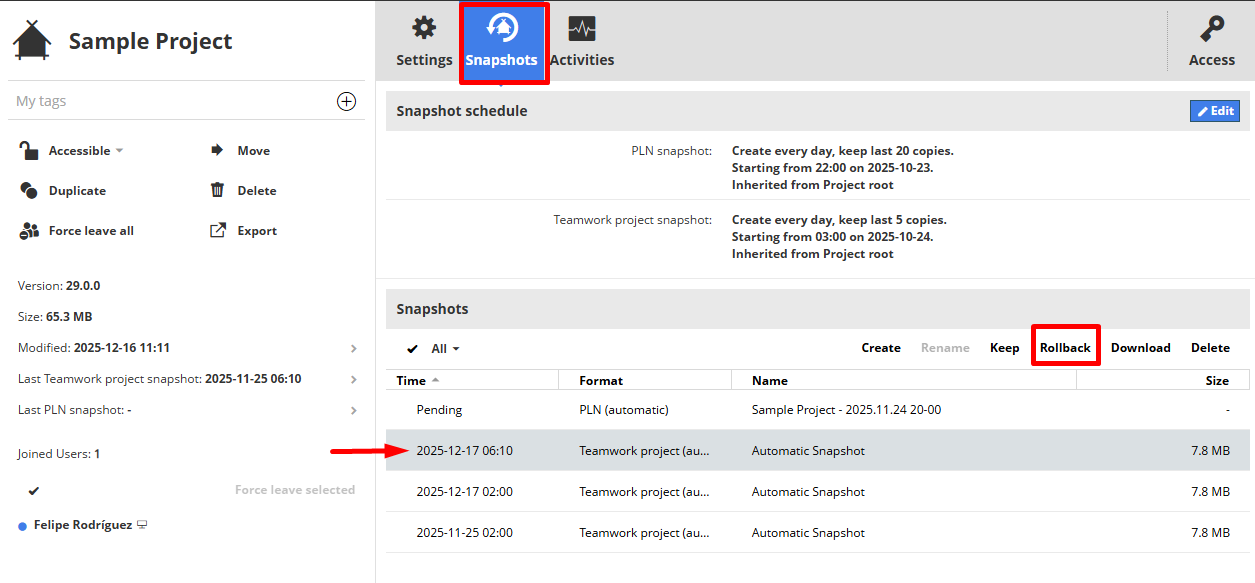
Task: Expand Last Teamwork project snapshot chevron
Action: 353,379
